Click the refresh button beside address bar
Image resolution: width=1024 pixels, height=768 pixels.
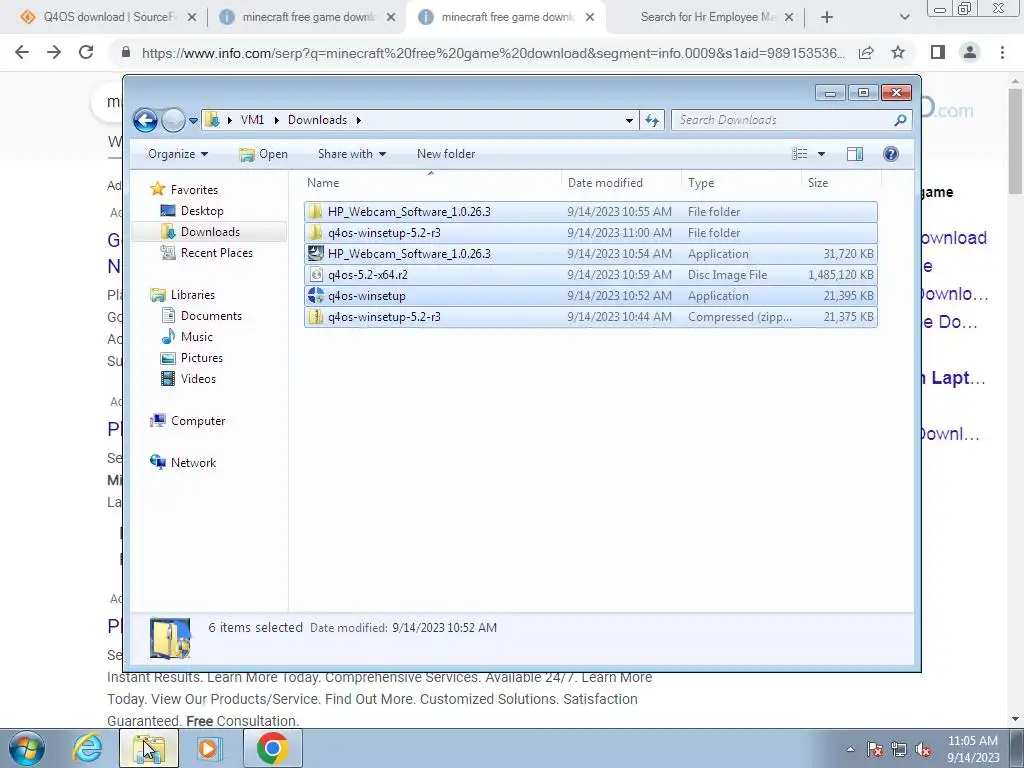pyautogui.click(x=652, y=120)
